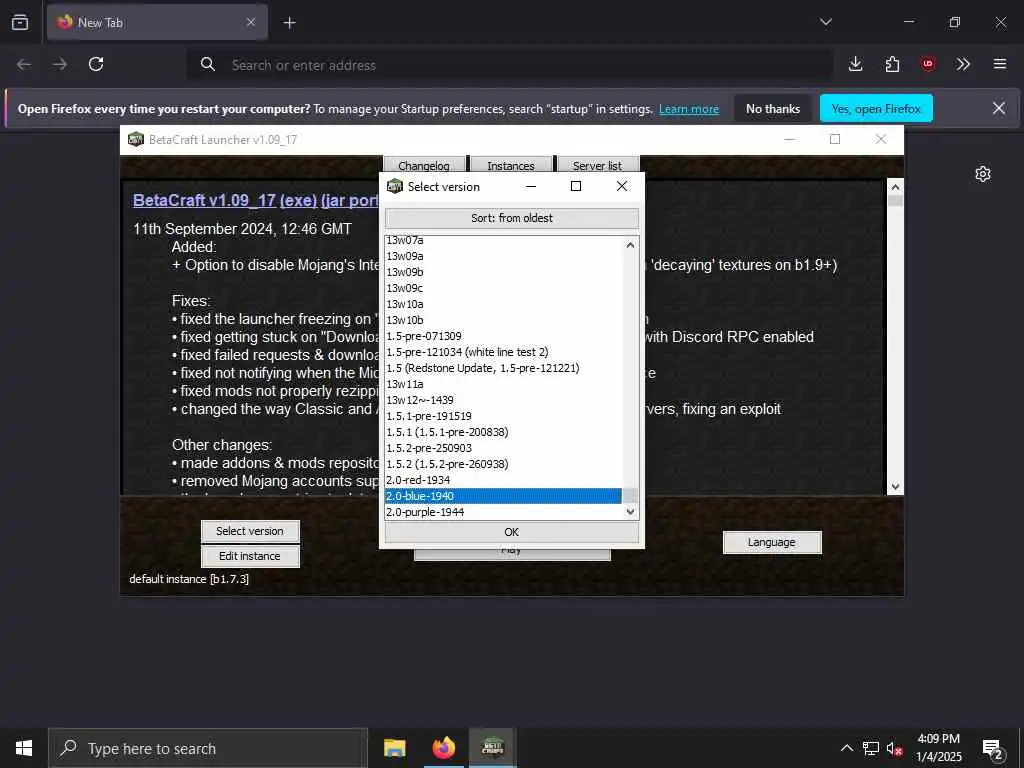Close the New Tab tab
This screenshot has width=1024, height=768.
click(x=251, y=22)
